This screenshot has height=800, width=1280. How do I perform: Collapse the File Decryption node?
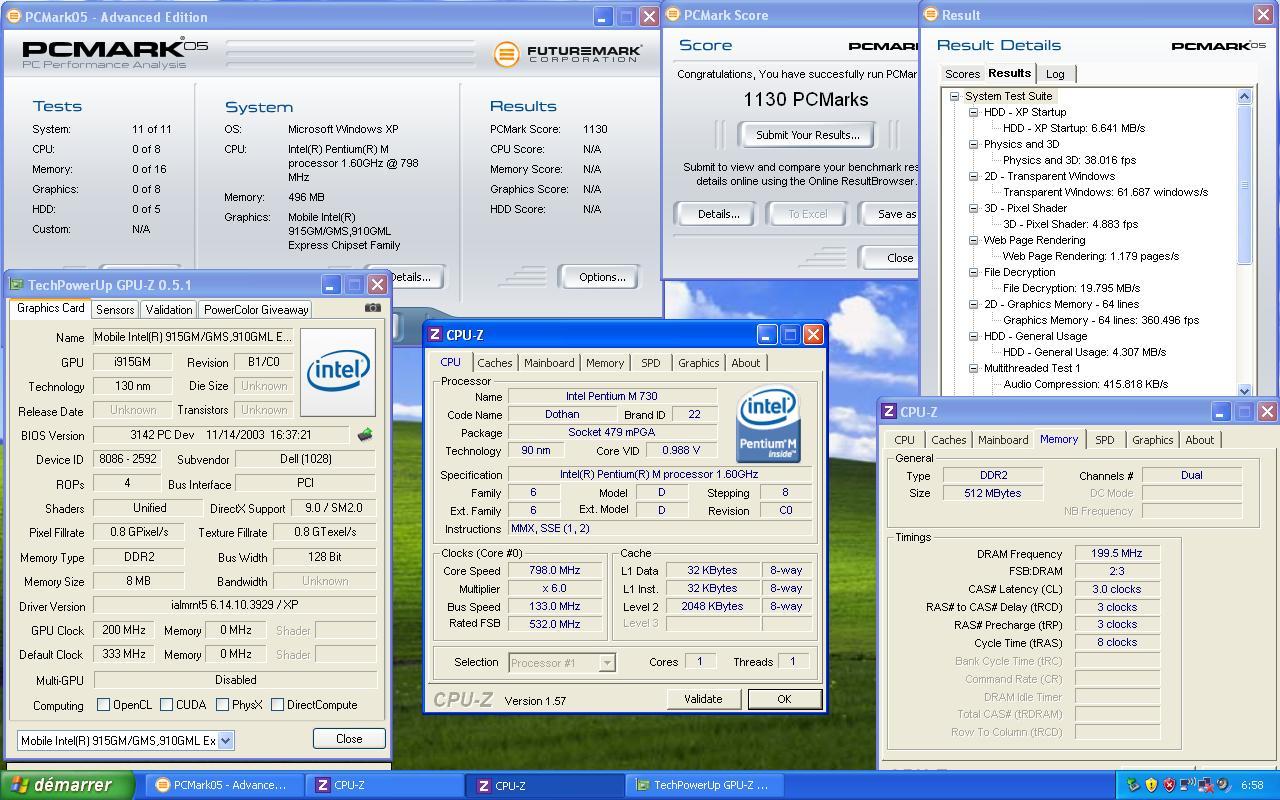973,272
